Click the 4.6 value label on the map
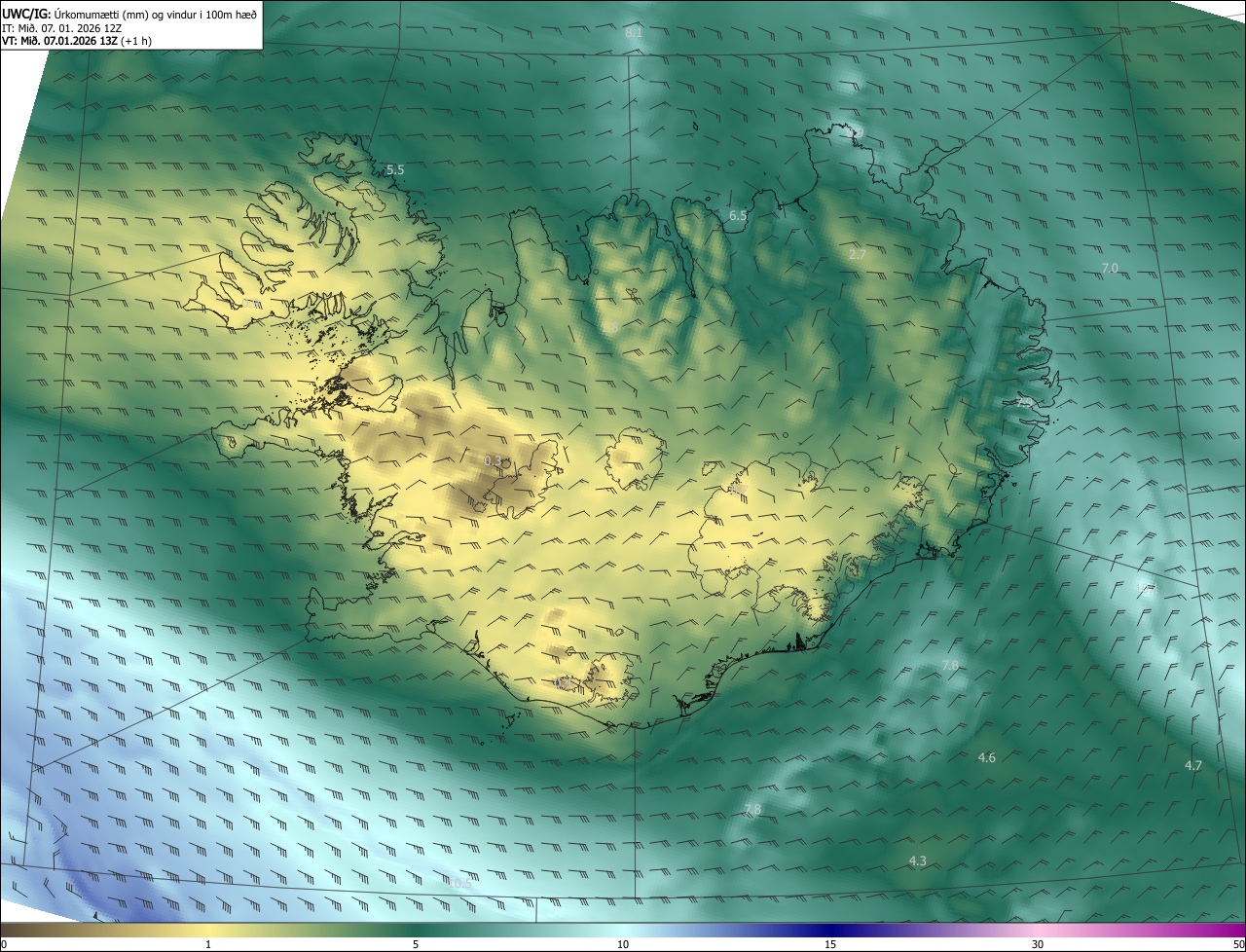Image resolution: width=1246 pixels, height=952 pixels. coord(986,757)
